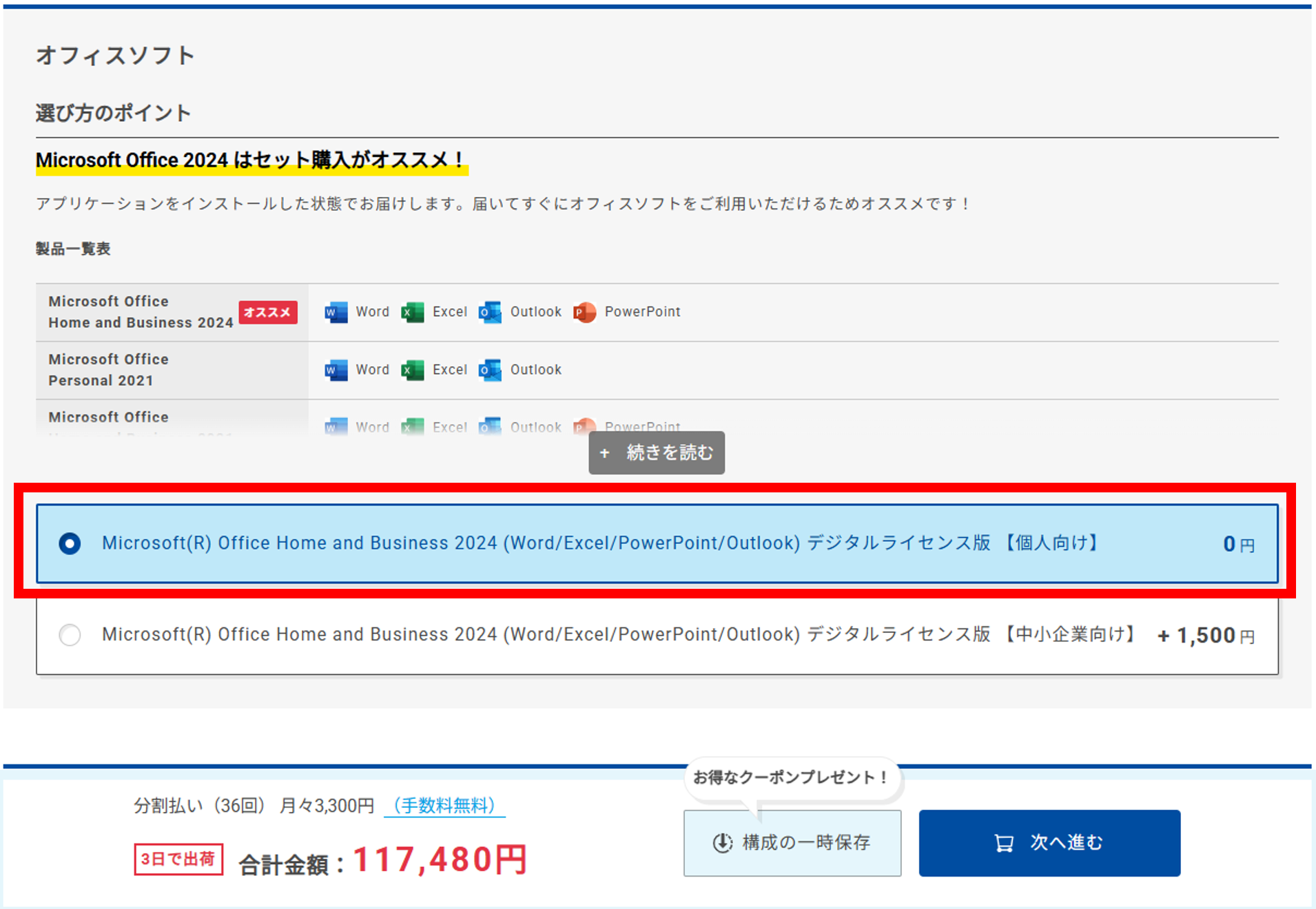
Task: Click the download icon on 構成の一時保存
Action: click(722, 843)
